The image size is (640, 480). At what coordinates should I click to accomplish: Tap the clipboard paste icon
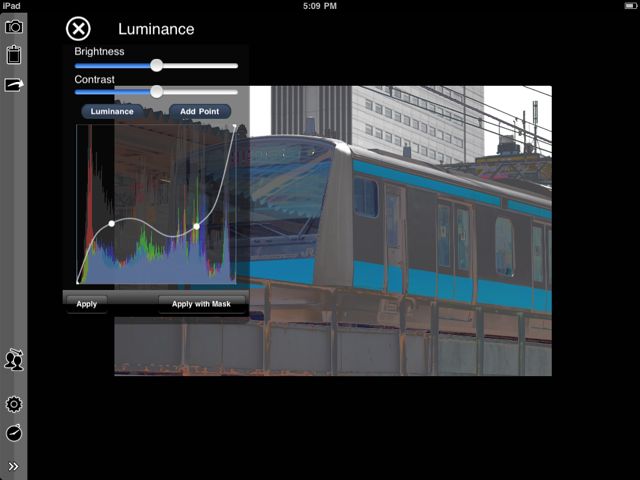pyautogui.click(x=14, y=54)
